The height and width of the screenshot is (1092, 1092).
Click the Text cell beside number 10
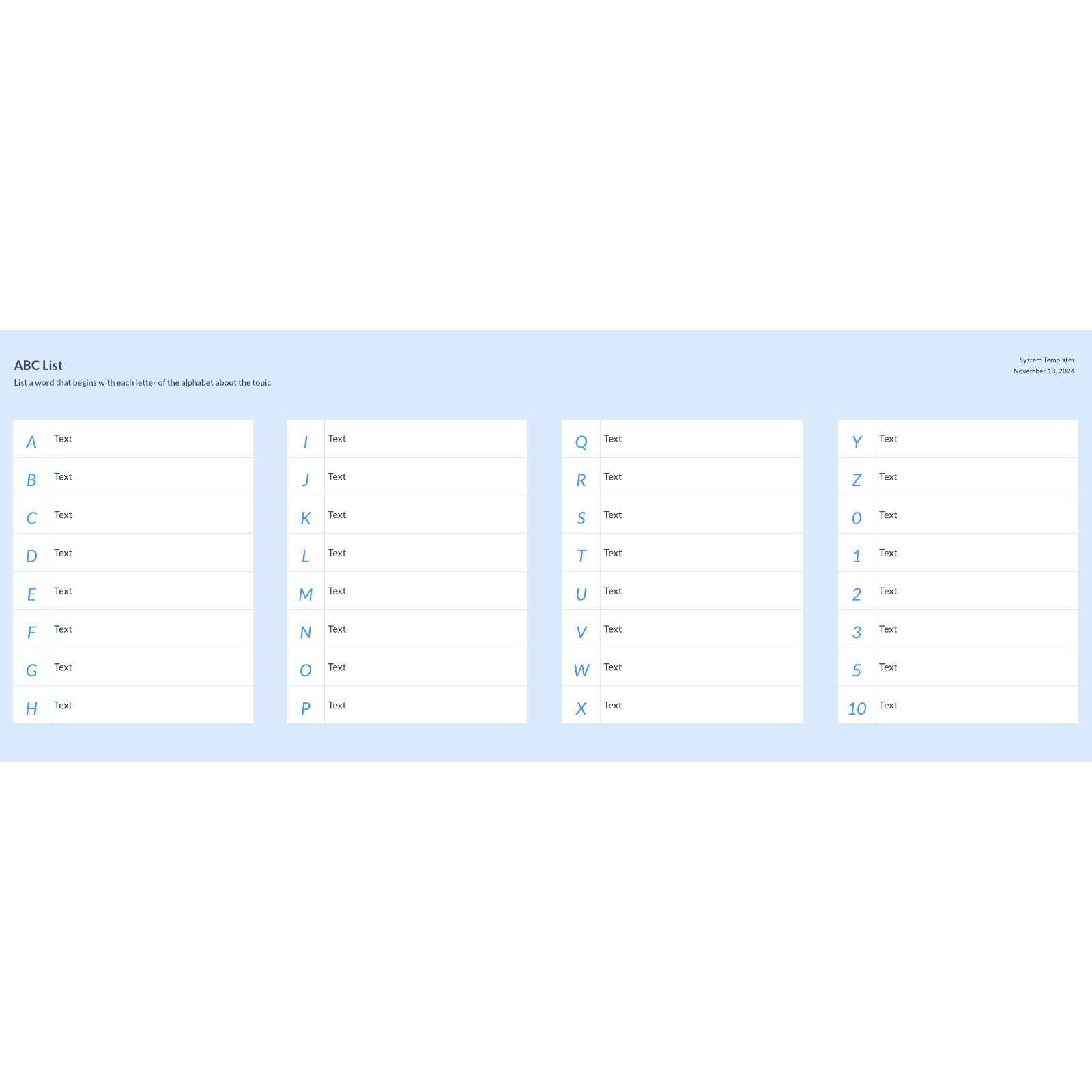977,705
